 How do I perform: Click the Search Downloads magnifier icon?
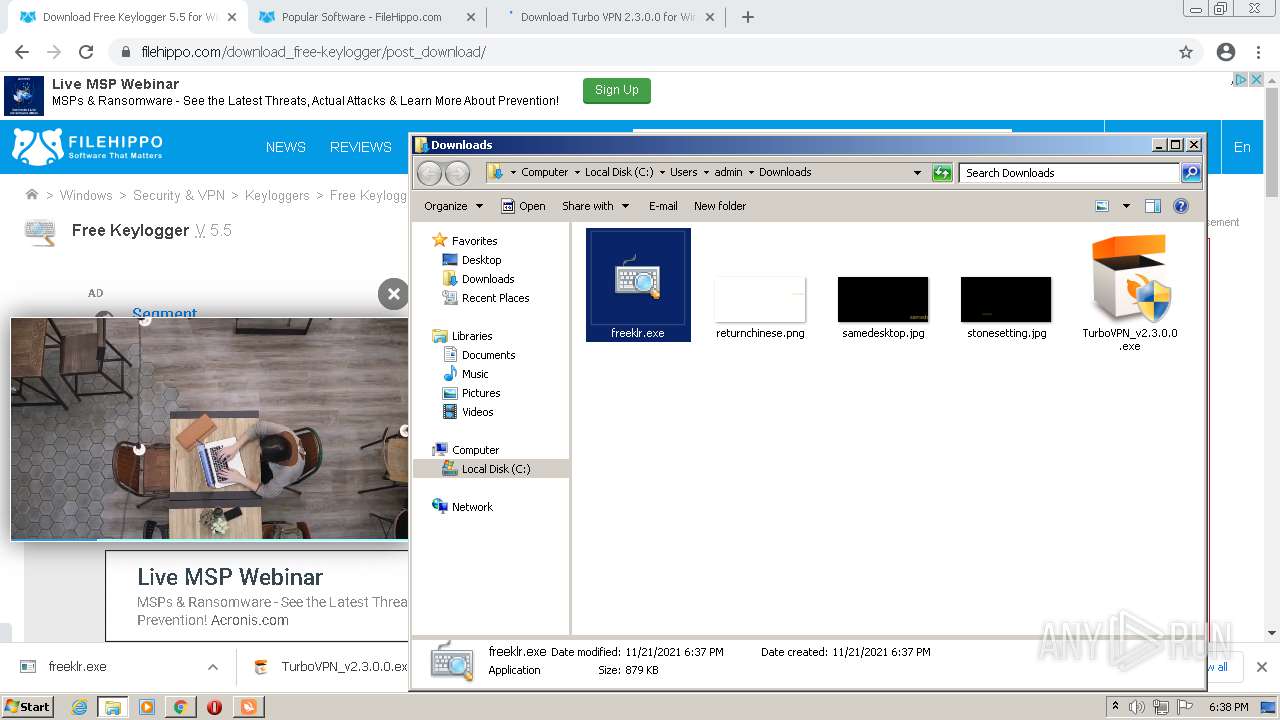(1190, 173)
